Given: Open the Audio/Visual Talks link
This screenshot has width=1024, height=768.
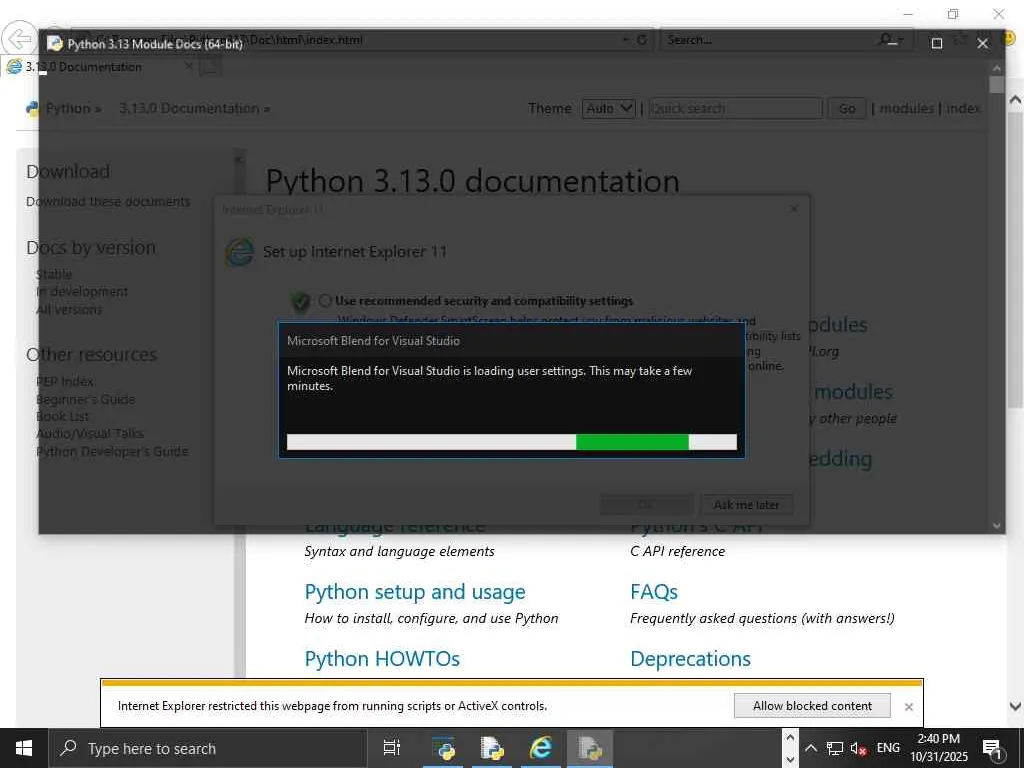Looking at the screenshot, I should (89, 434).
